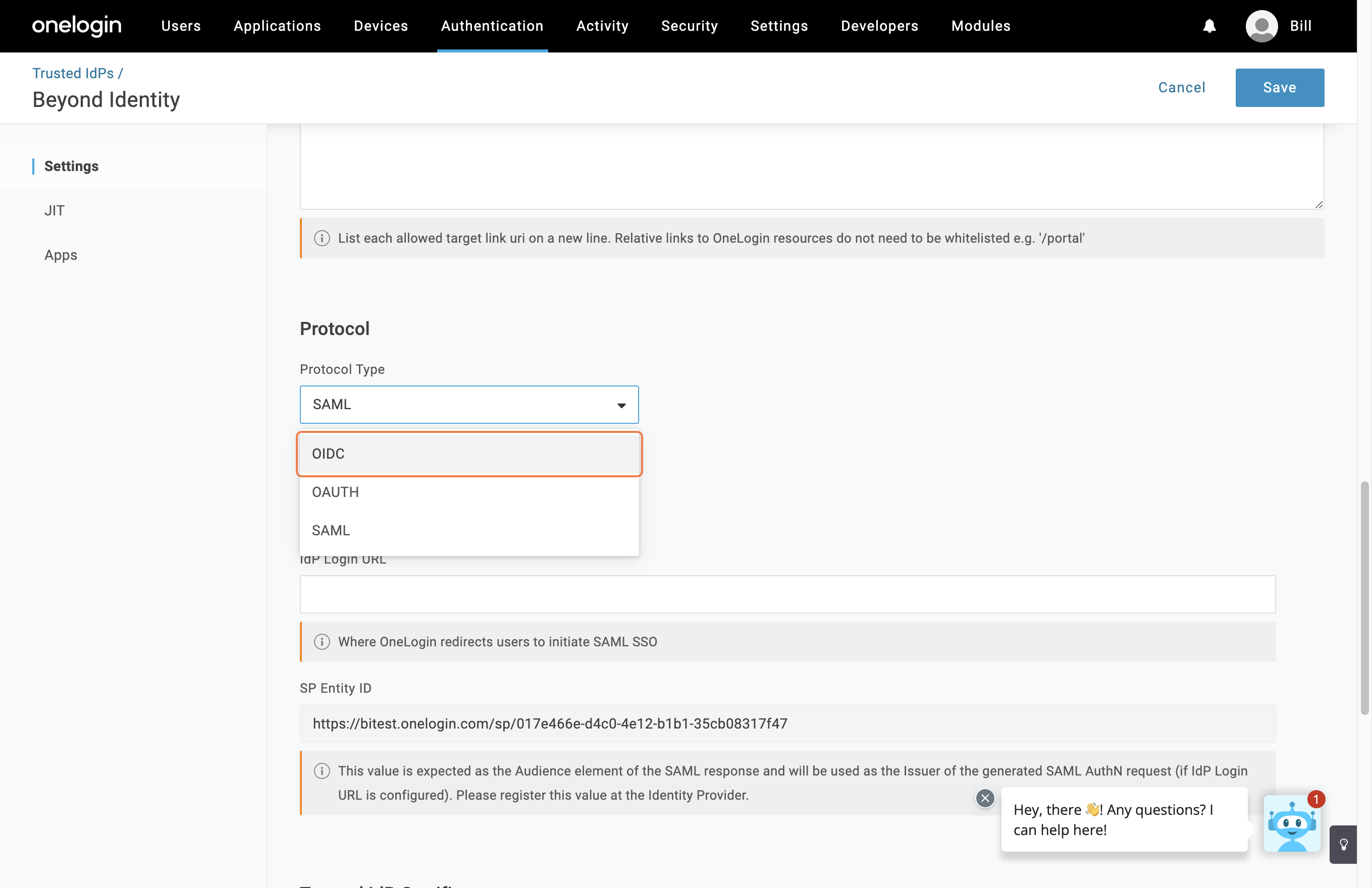Click the page vertical scrollbar
This screenshot has height=888, width=1372.
point(1364,597)
